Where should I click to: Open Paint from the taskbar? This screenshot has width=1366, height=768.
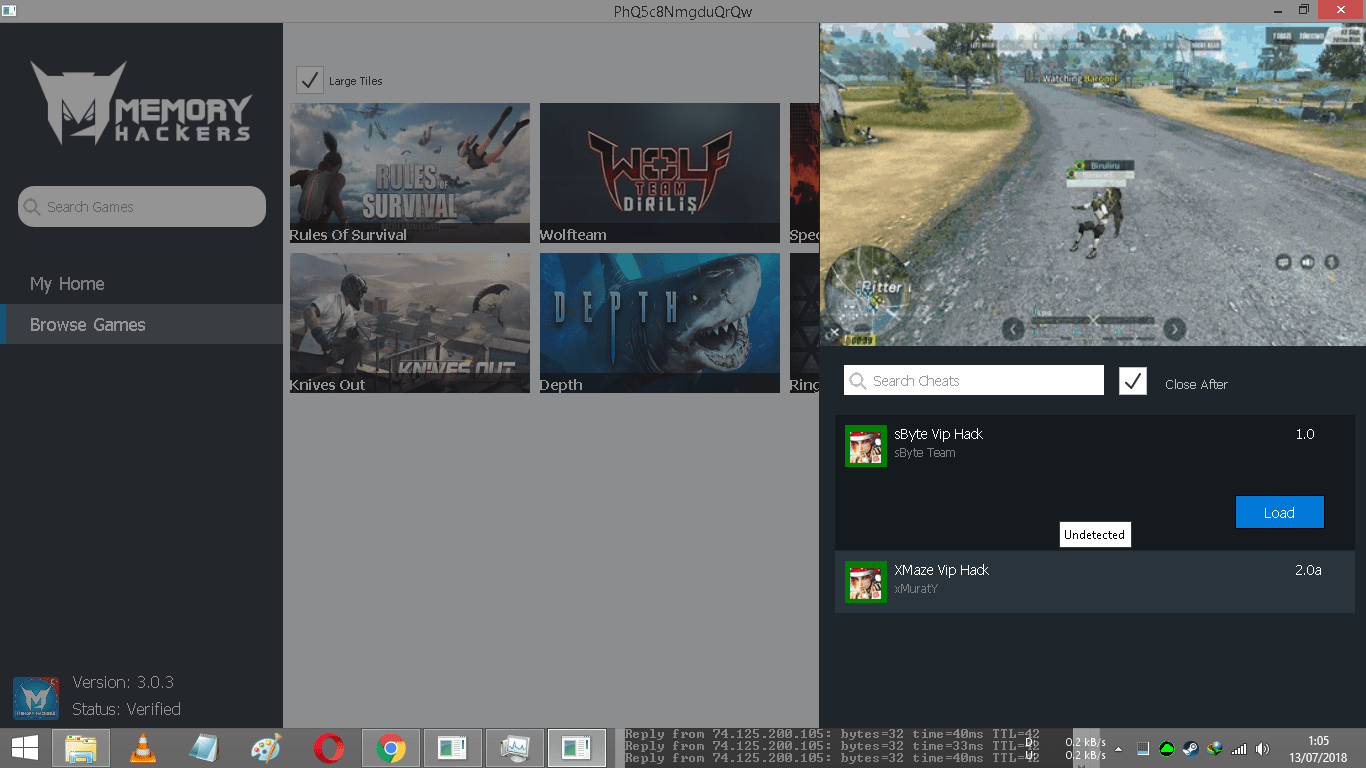(266, 748)
